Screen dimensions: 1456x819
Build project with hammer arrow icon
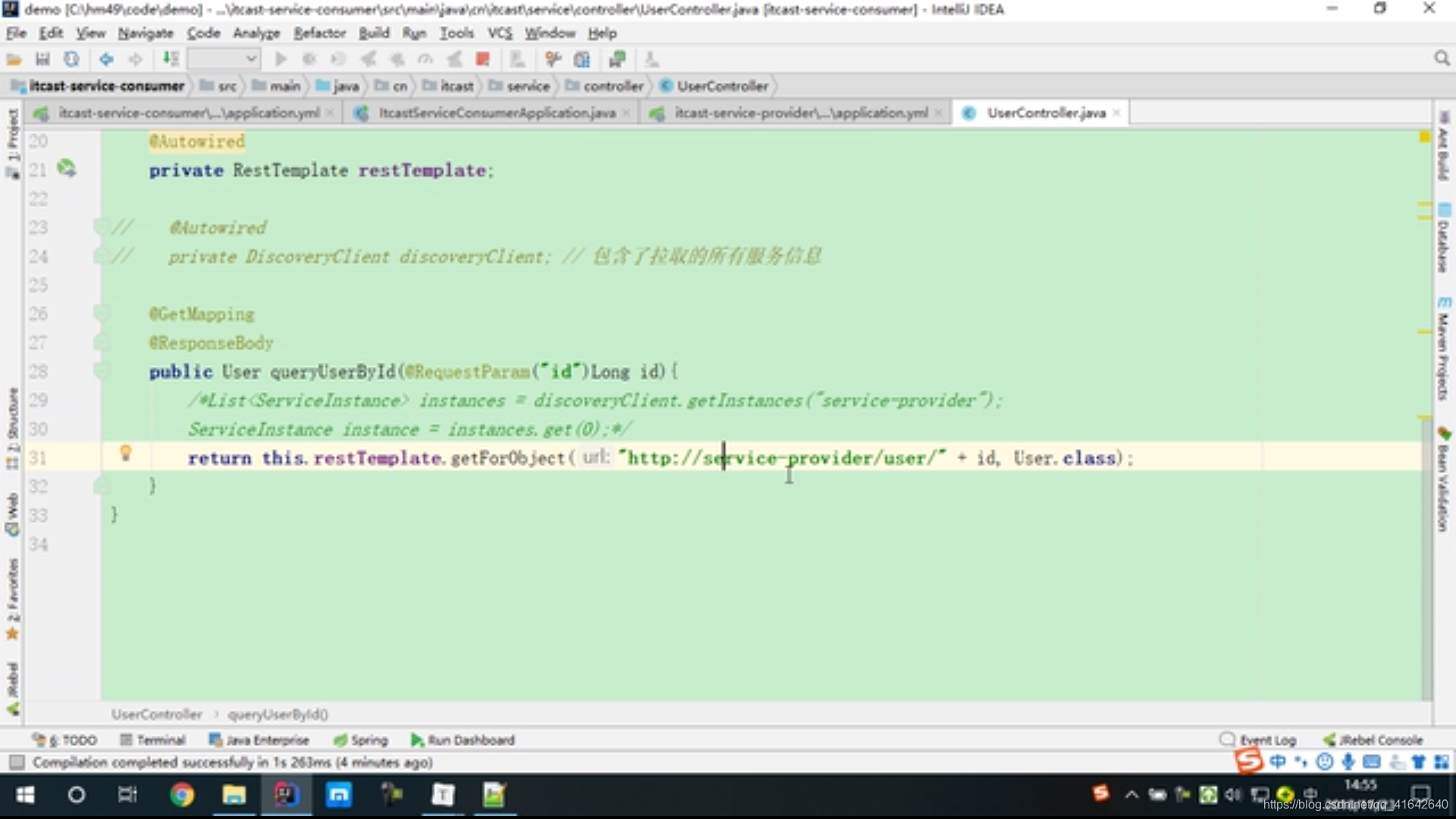171,59
